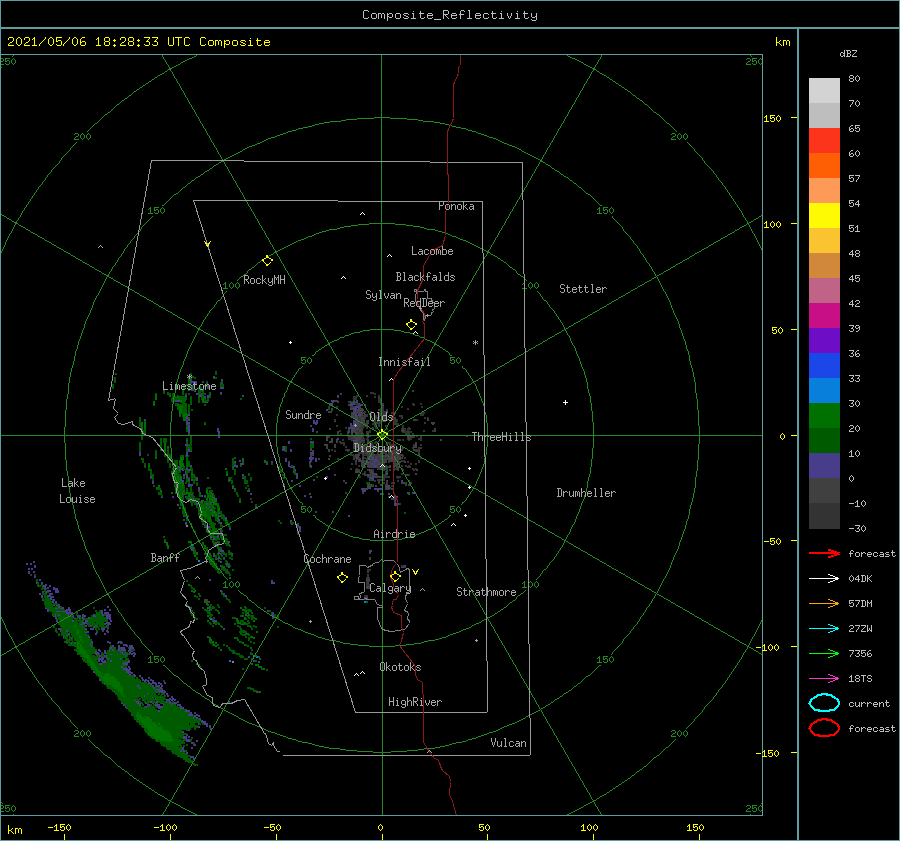
Task: Select the purple swatch between 39 and 36 dBZ
Action: click(x=824, y=341)
